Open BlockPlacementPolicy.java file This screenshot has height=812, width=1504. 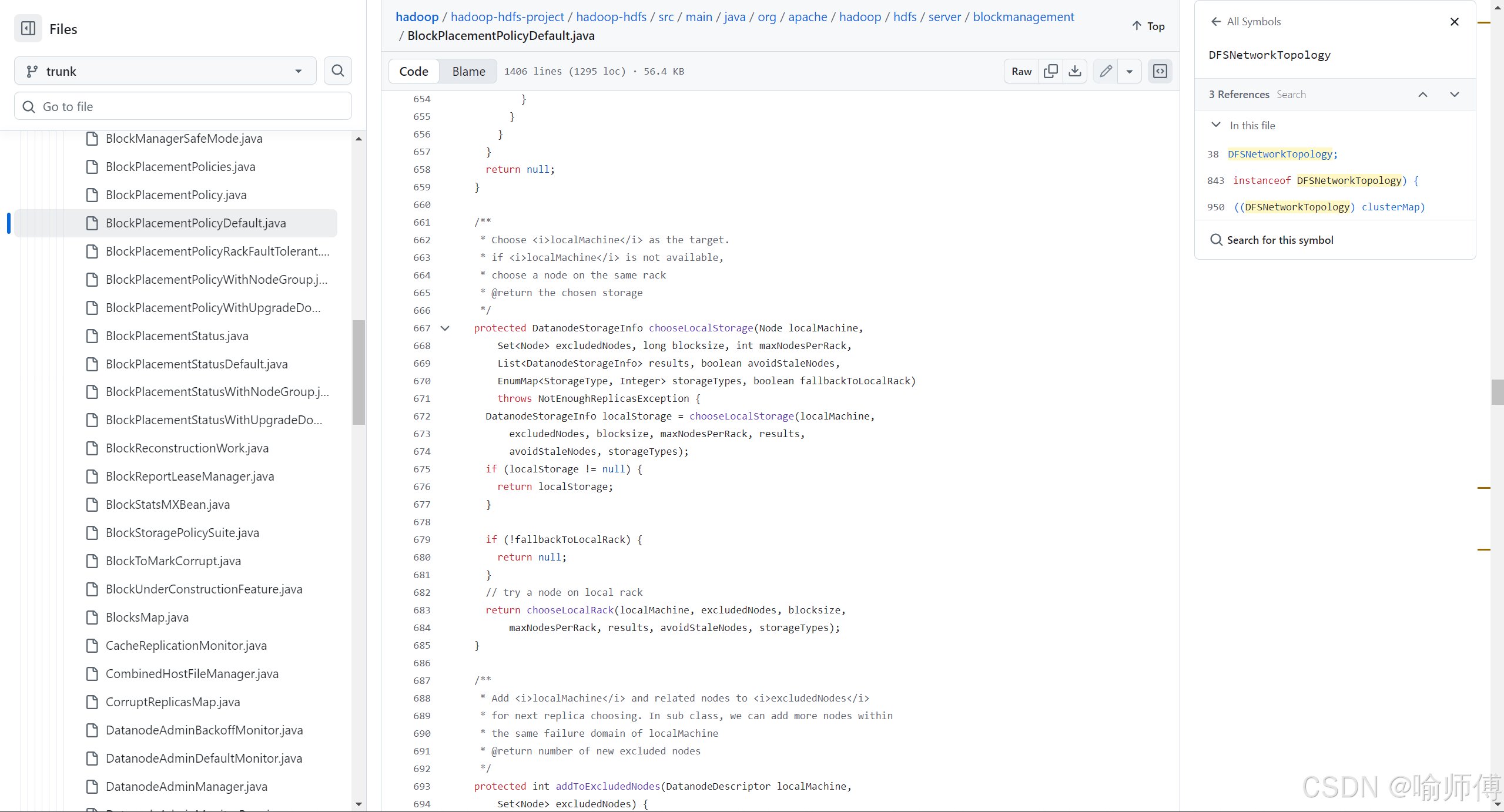click(176, 195)
